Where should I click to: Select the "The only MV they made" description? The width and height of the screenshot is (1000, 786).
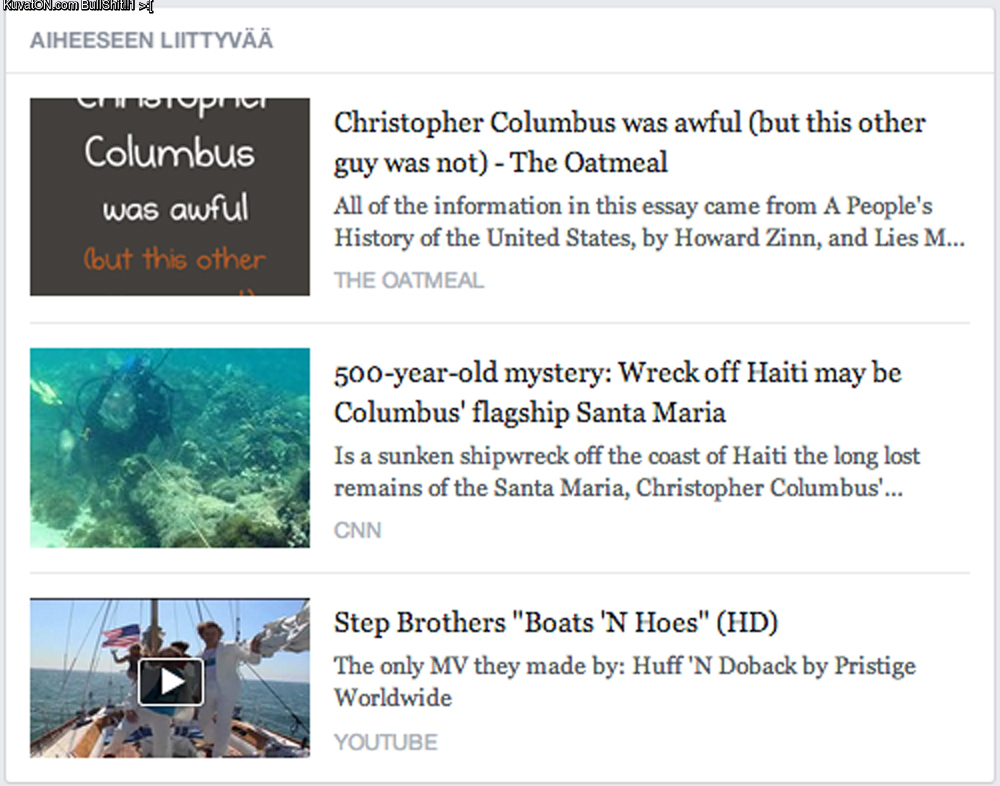pyautogui.click(x=624, y=680)
